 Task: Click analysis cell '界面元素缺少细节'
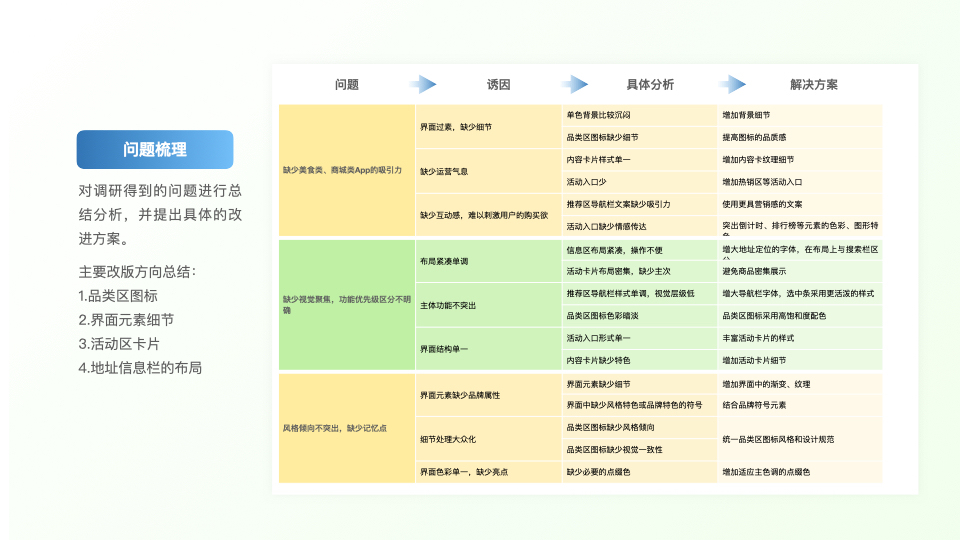coord(639,384)
